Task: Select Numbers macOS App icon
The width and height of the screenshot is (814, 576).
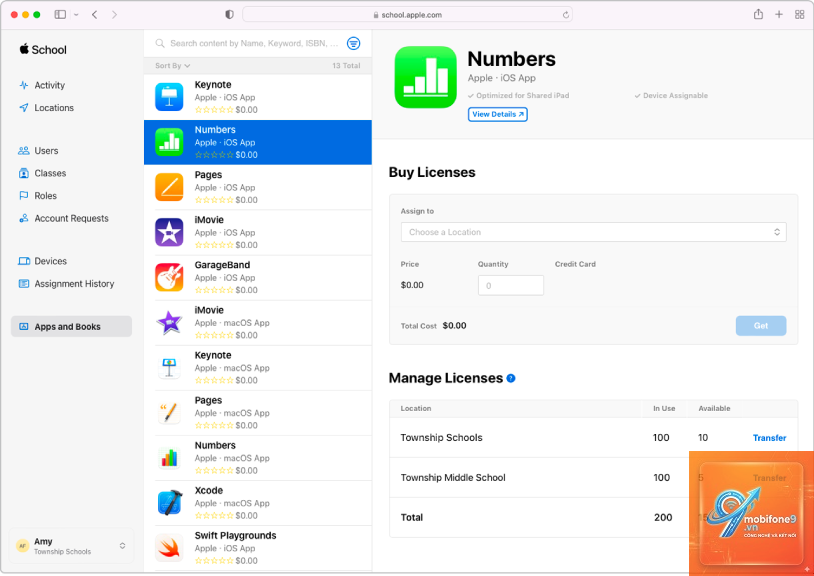Action: 169,458
